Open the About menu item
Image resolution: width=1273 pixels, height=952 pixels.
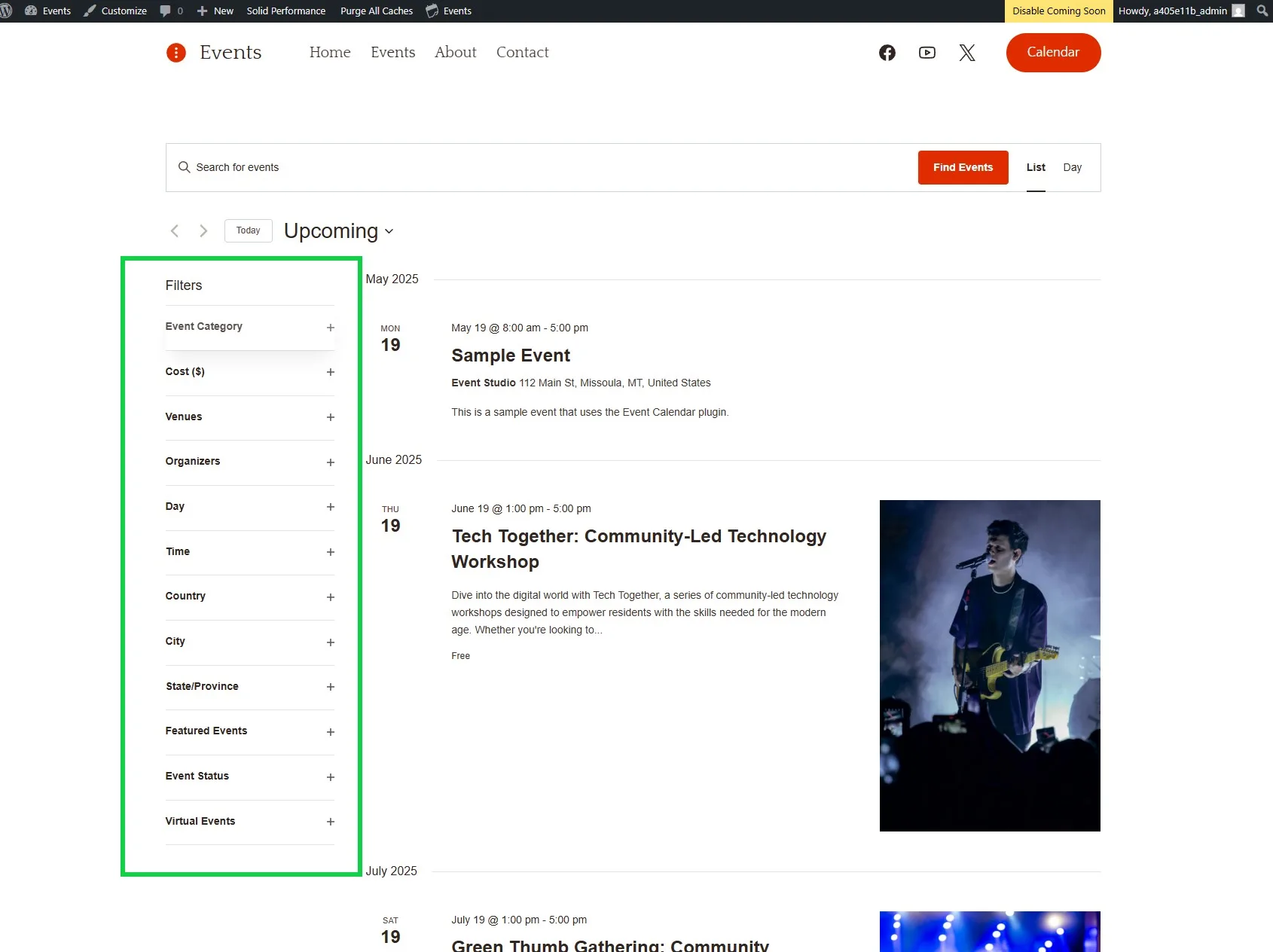[x=455, y=52]
